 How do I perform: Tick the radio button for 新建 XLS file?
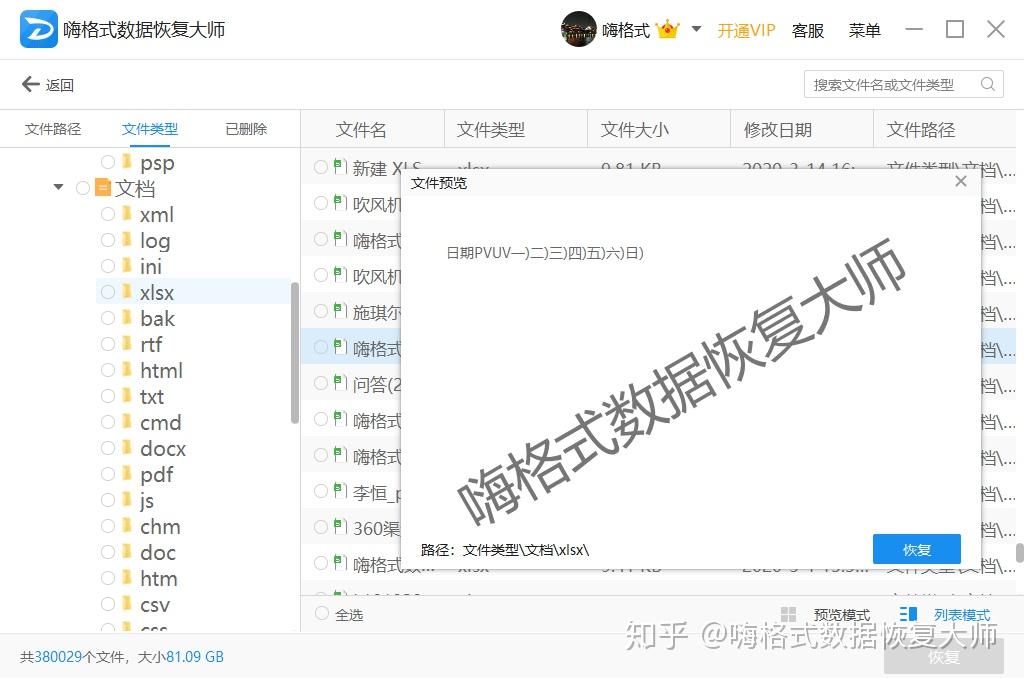pyautogui.click(x=321, y=167)
